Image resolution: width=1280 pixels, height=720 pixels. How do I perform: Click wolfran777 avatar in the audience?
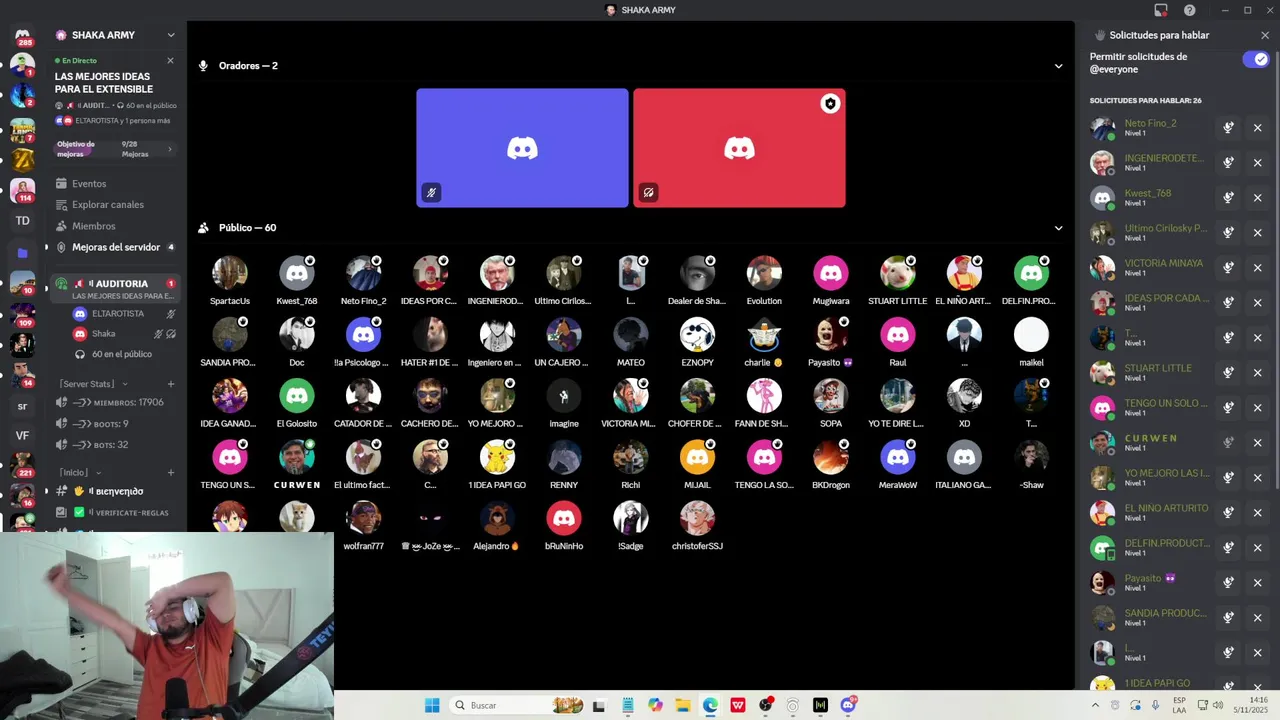tap(363, 518)
